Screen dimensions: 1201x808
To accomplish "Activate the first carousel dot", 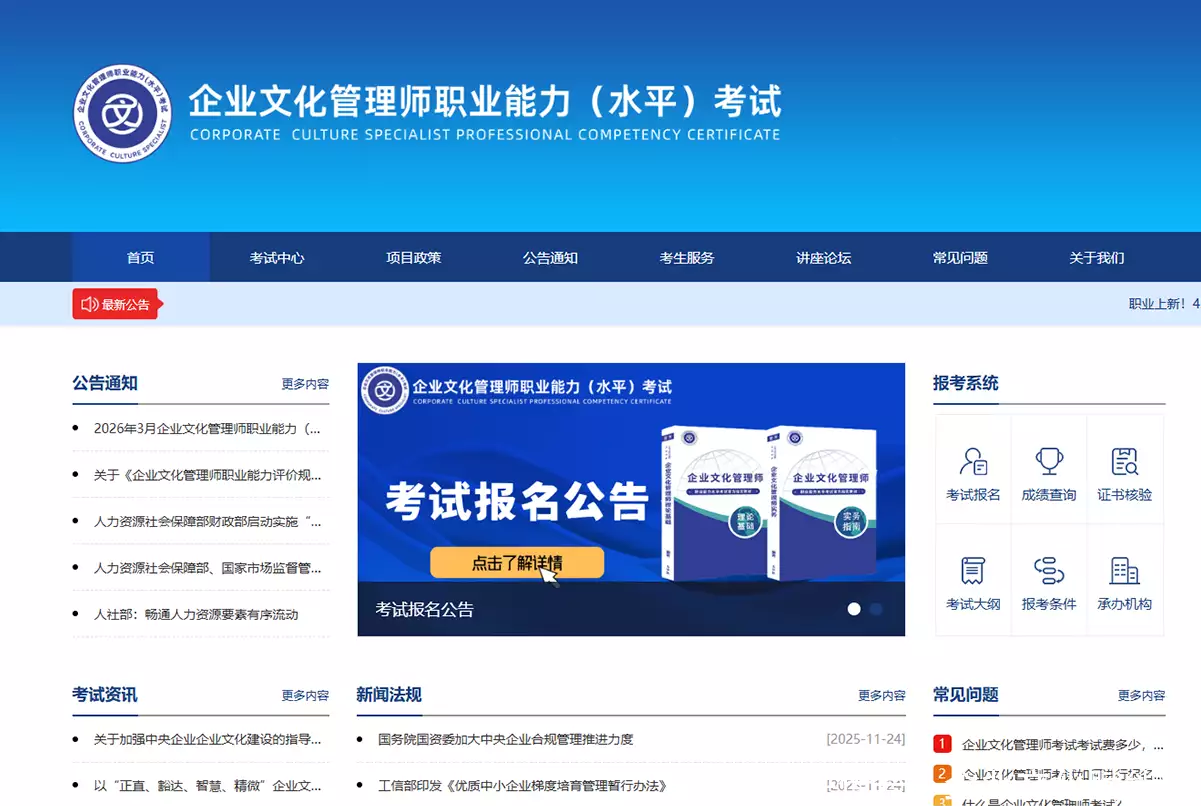I will click(855, 608).
